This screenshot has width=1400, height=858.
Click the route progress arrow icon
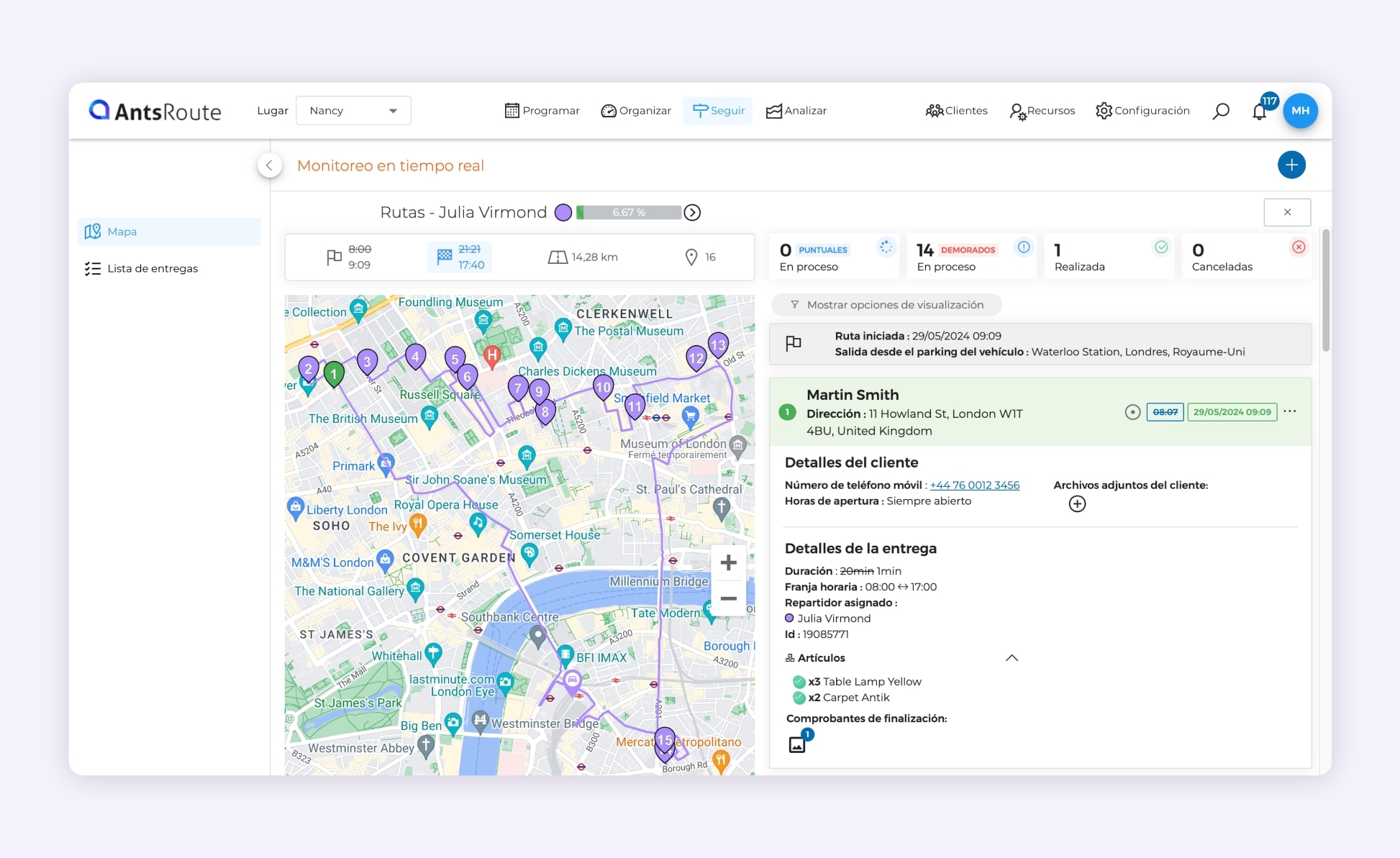(x=692, y=212)
